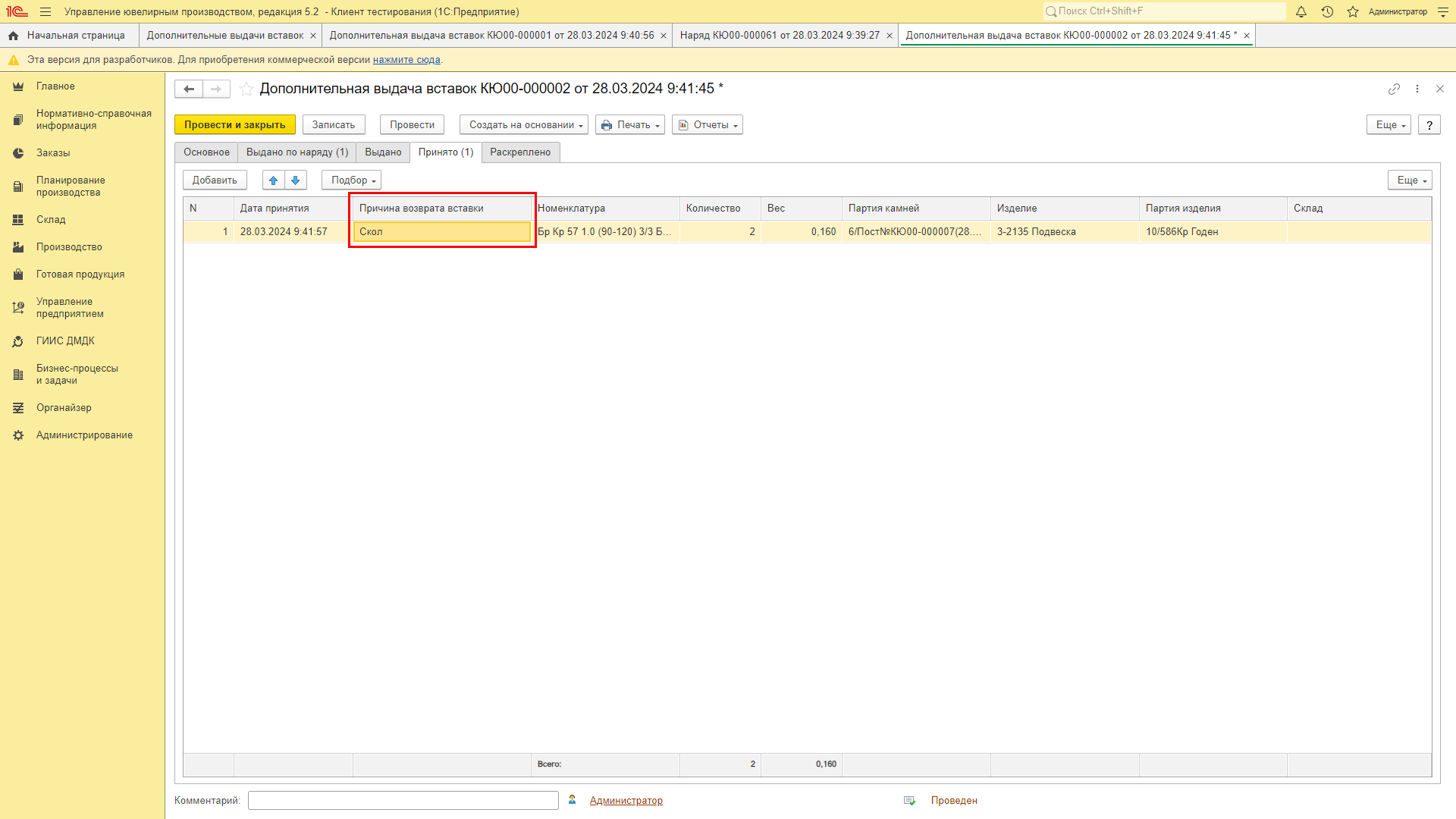This screenshot has width=1456, height=819.
Task: Close the Дополнительные выдачи вставок tab
Action: coord(313,36)
